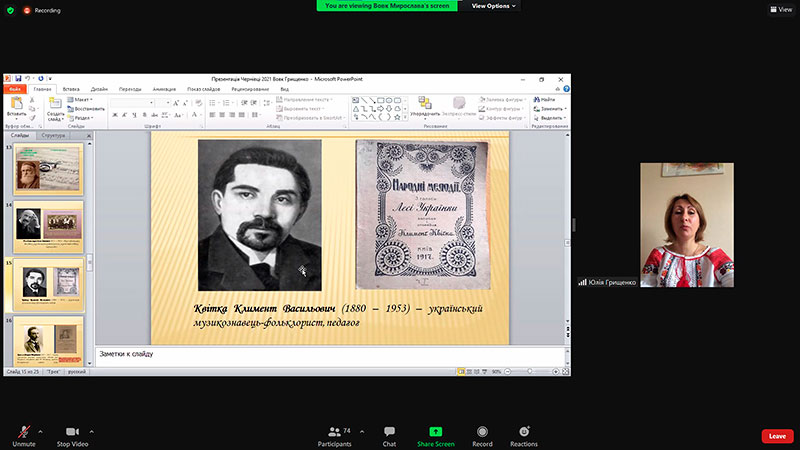This screenshot has width=800, height=450.
Task: Click the Format Painter brush icon
Action: [x=32, y=118]
